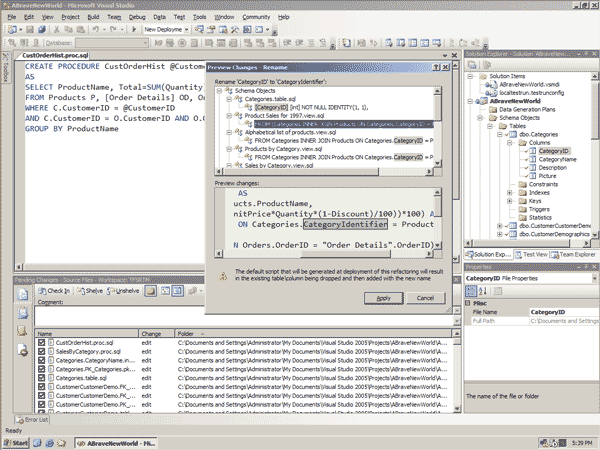Click the Alphabetical sort properties icon

483,291
